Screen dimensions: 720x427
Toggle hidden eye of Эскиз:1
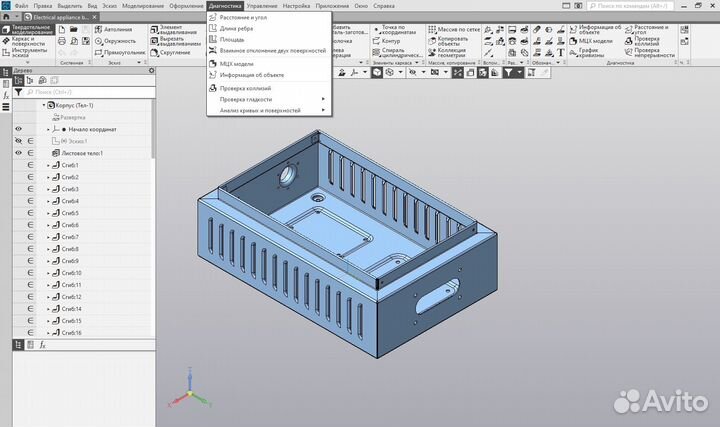click(18, 141)
